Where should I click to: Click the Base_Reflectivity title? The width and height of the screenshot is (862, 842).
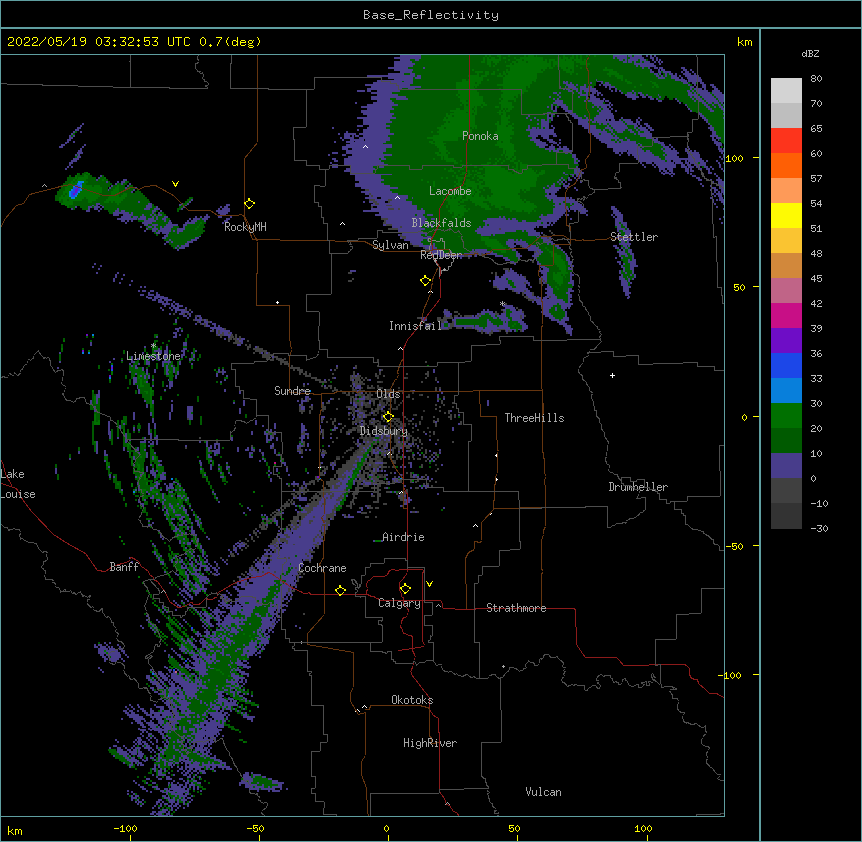pos(431,15)
